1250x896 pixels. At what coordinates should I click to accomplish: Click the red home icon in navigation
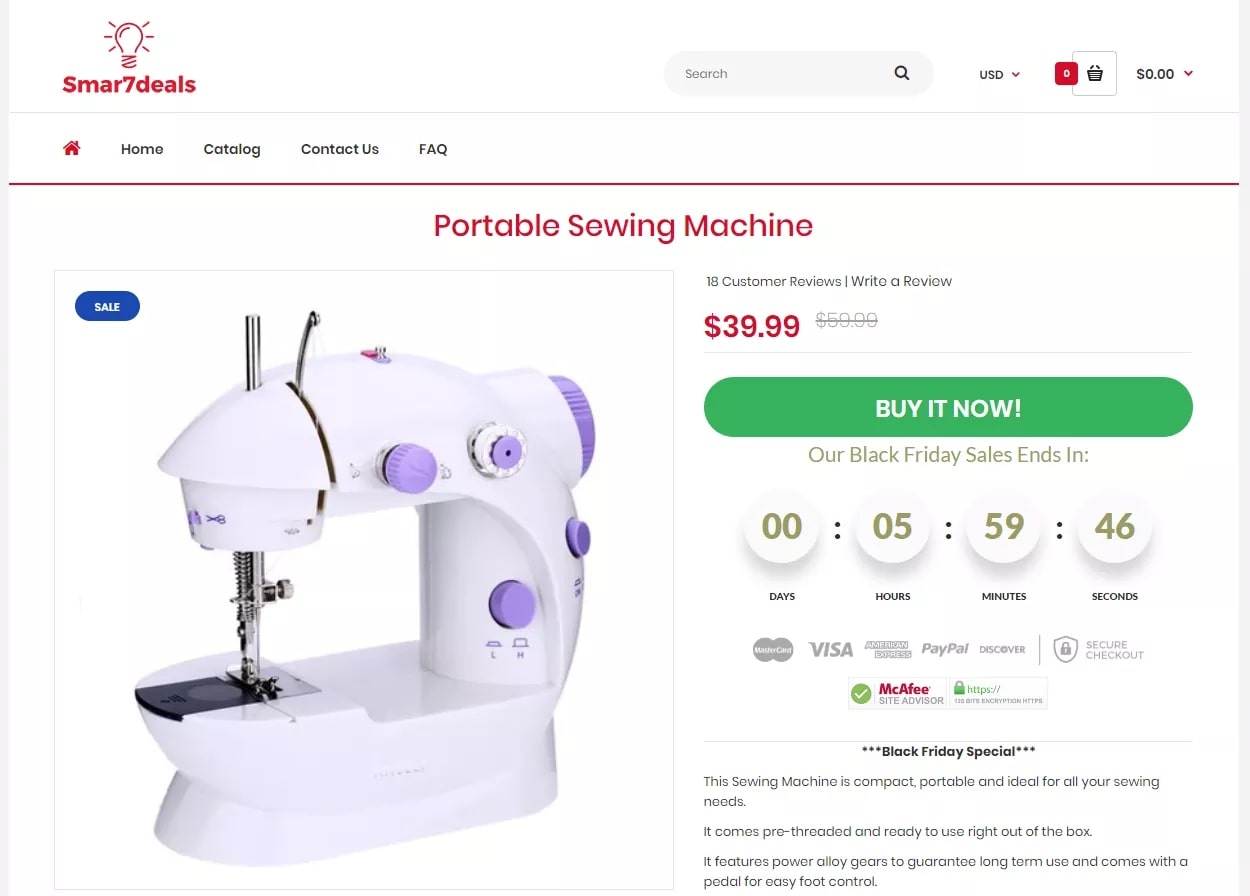tap(71, 148)
